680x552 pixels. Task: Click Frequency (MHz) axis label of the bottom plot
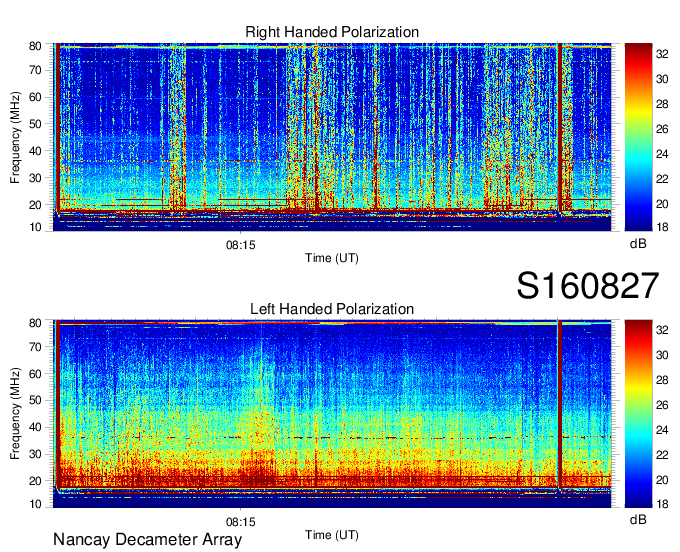(15, 414)
